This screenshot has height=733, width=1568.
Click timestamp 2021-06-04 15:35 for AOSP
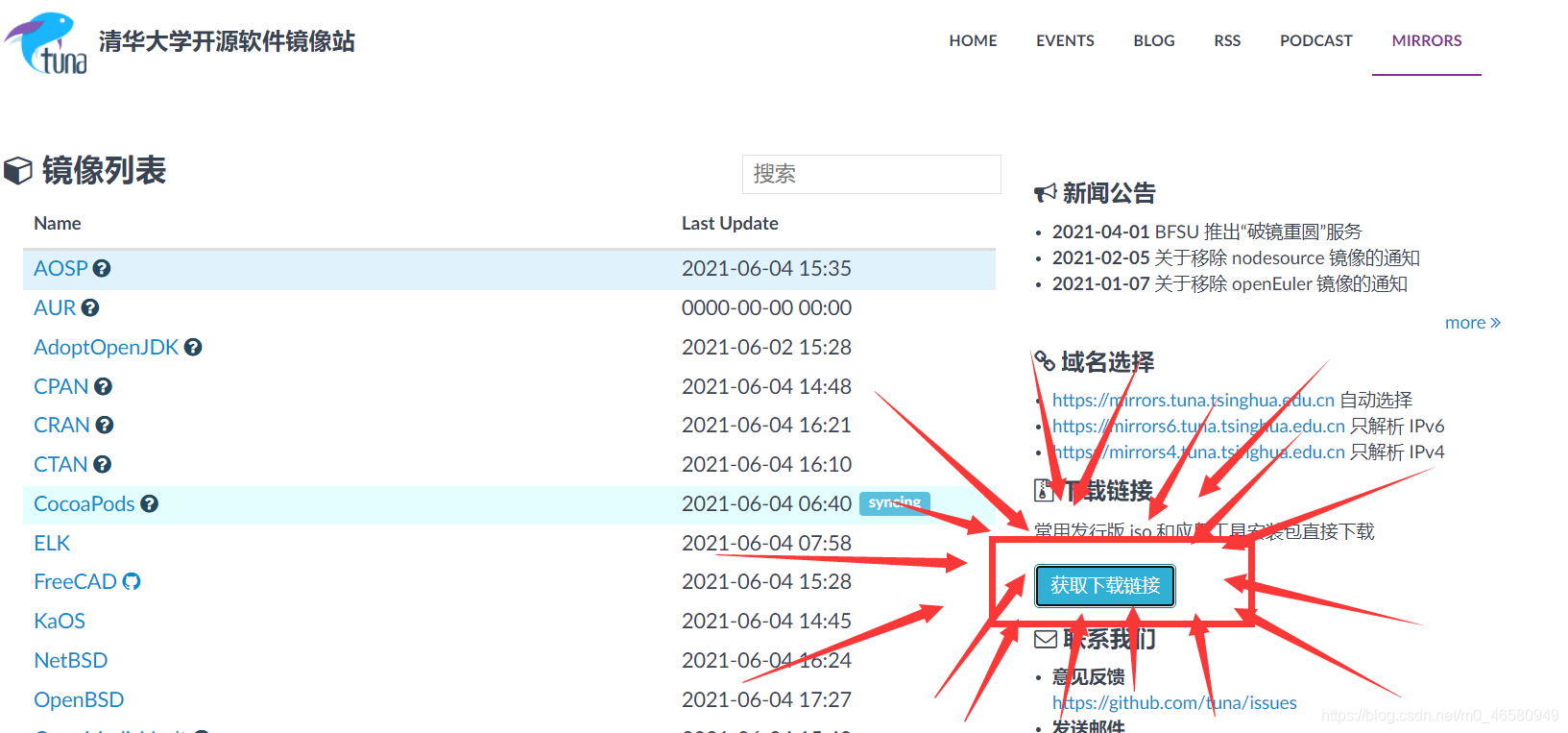[x=766, y=269]
